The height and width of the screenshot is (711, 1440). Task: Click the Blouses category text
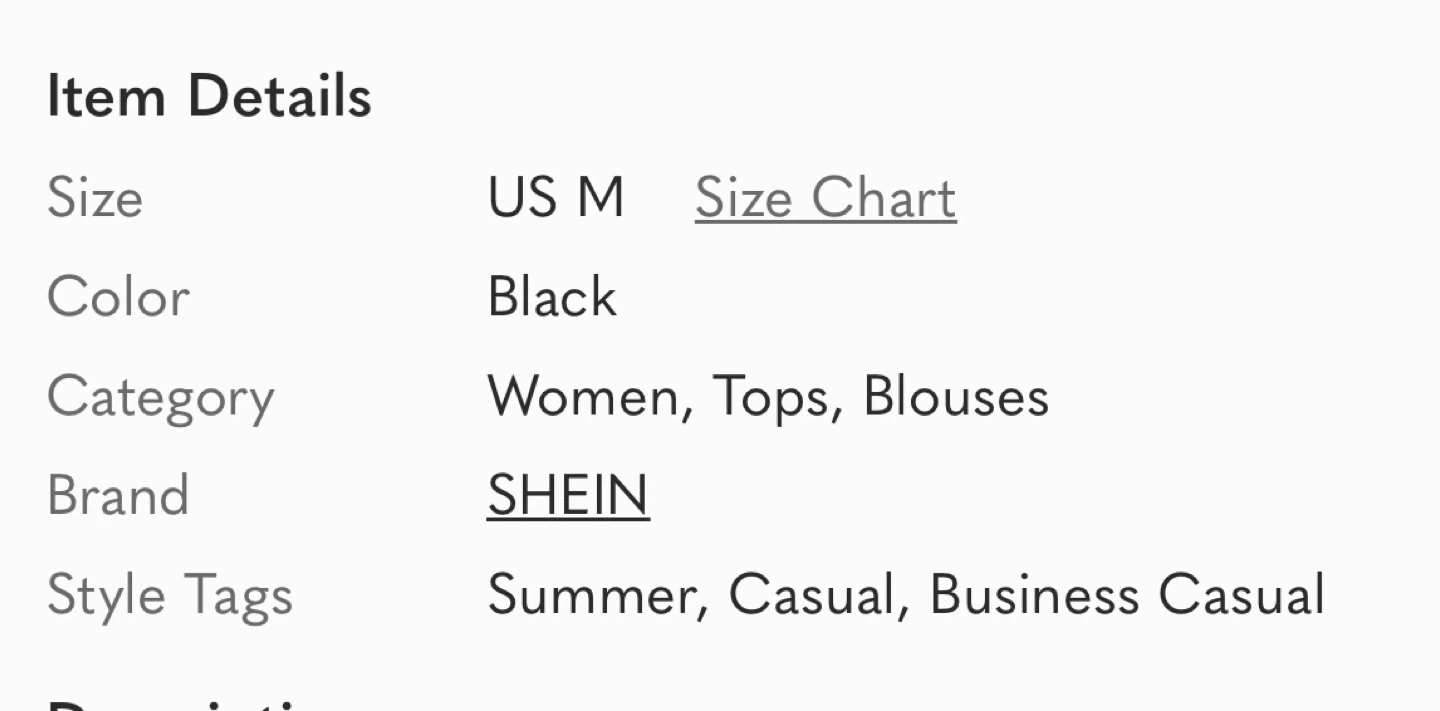pos(956,396)
